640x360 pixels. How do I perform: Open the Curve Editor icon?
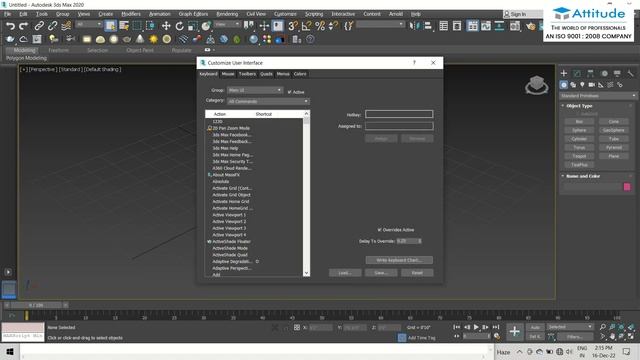click(486, 26)
